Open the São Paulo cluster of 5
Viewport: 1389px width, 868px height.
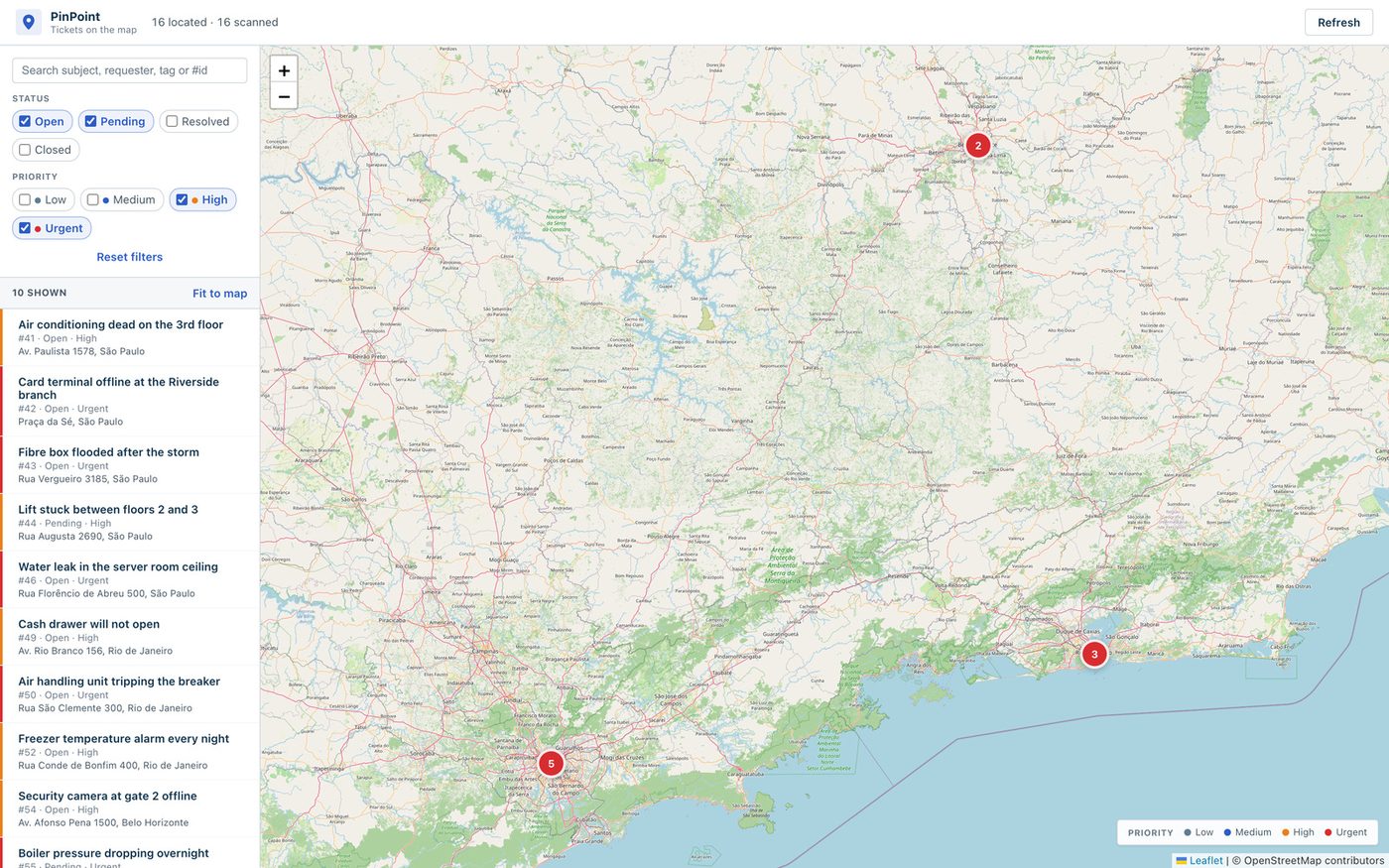[551, 764]
